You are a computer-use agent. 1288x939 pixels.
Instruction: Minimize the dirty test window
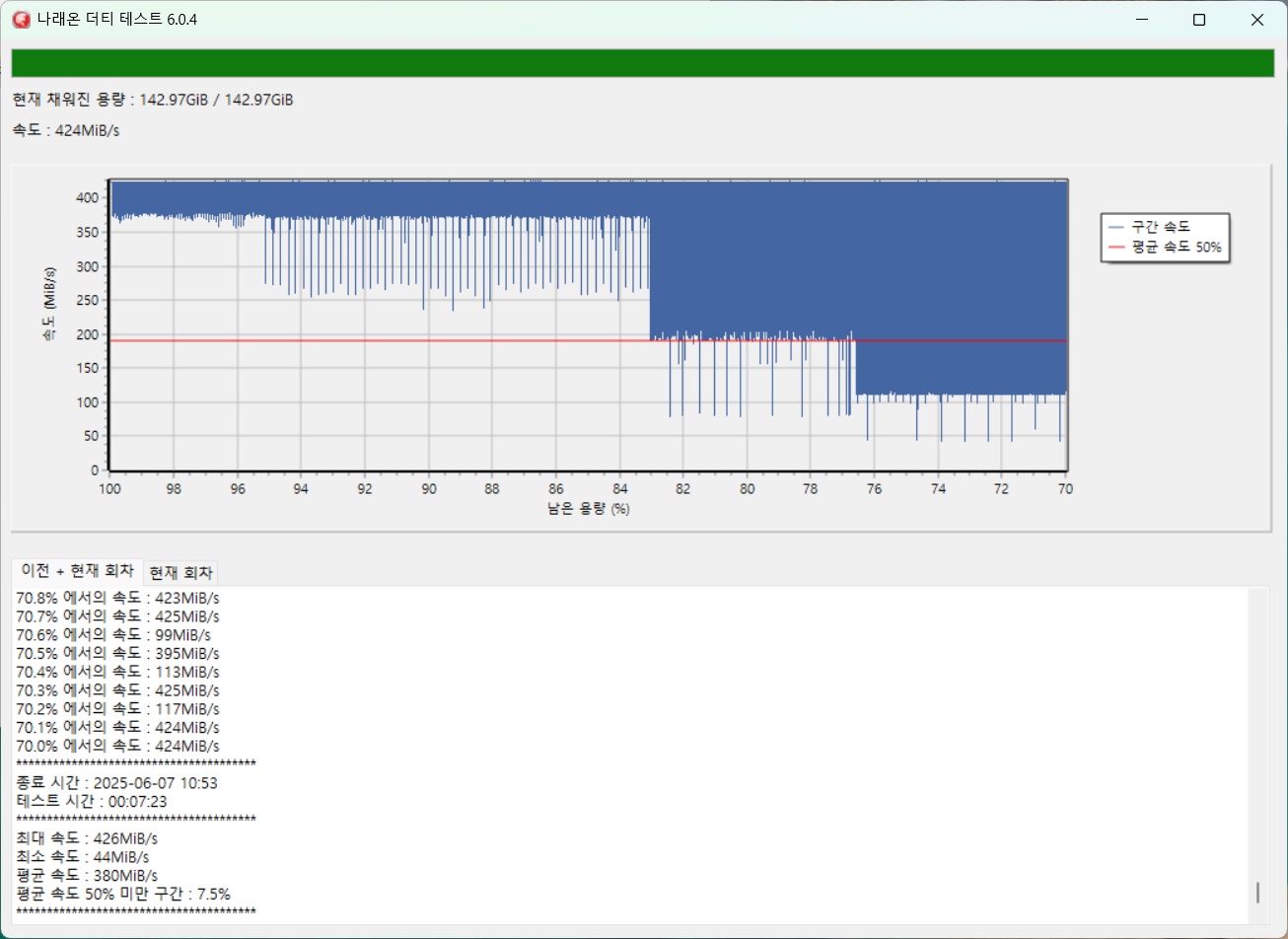tap(1142, 20)
